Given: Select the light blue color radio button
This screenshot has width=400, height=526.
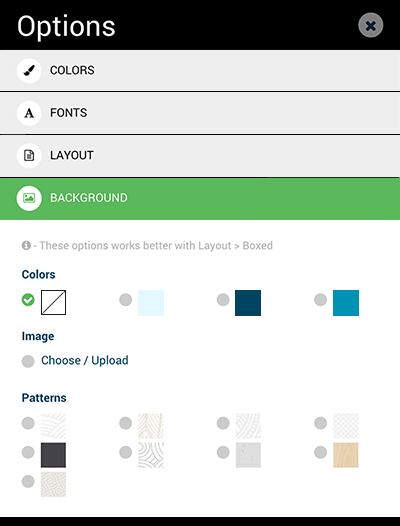Looking at the screenshot, I should pyautogui.click(x=126, y=300).
